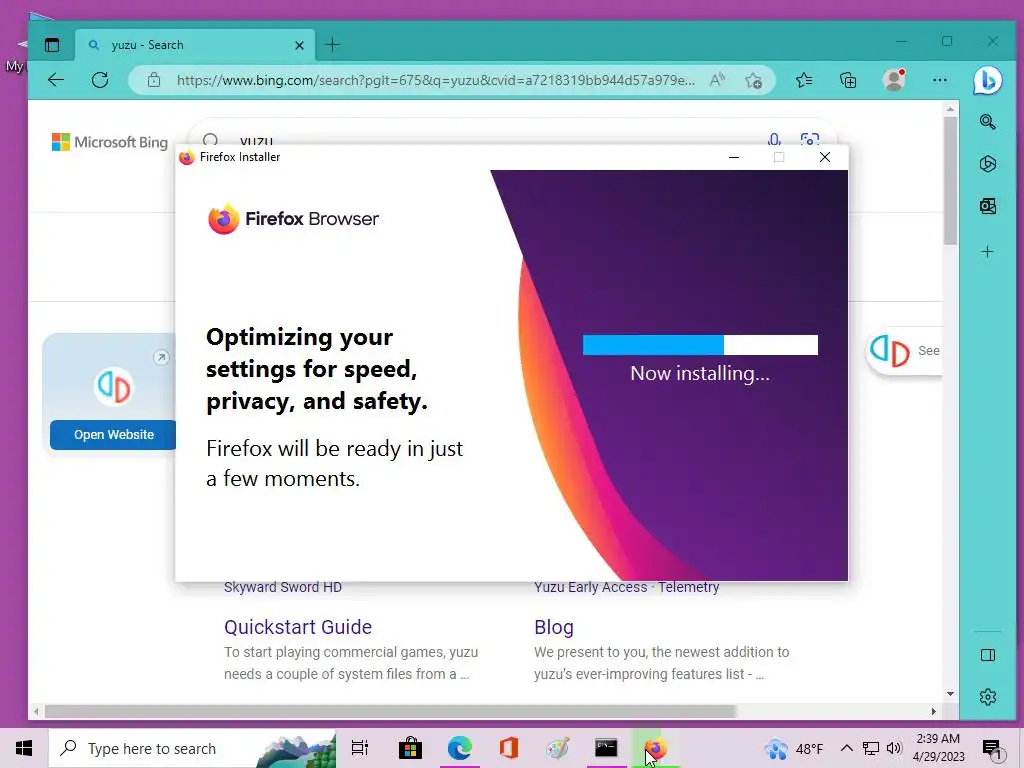
Task: Click the yuzu logo external link arrow
Action: (161, 357)
